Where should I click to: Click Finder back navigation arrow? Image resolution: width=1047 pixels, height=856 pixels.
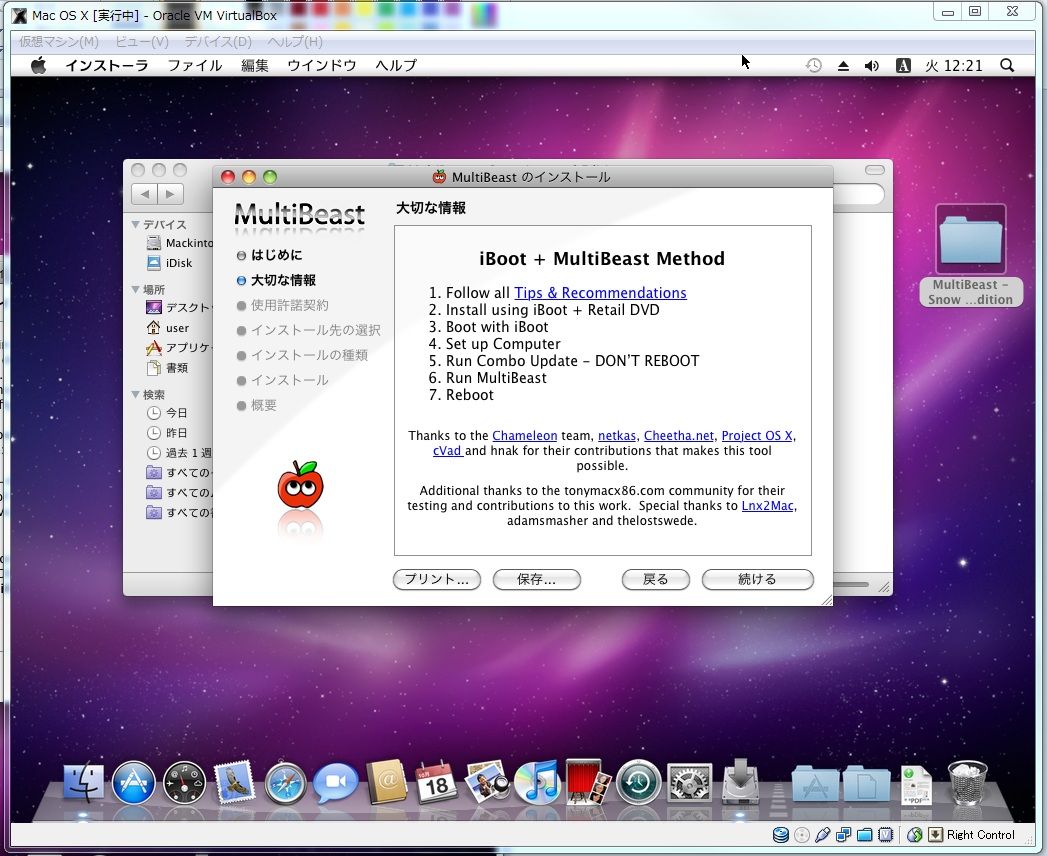(x=145, y=194)
